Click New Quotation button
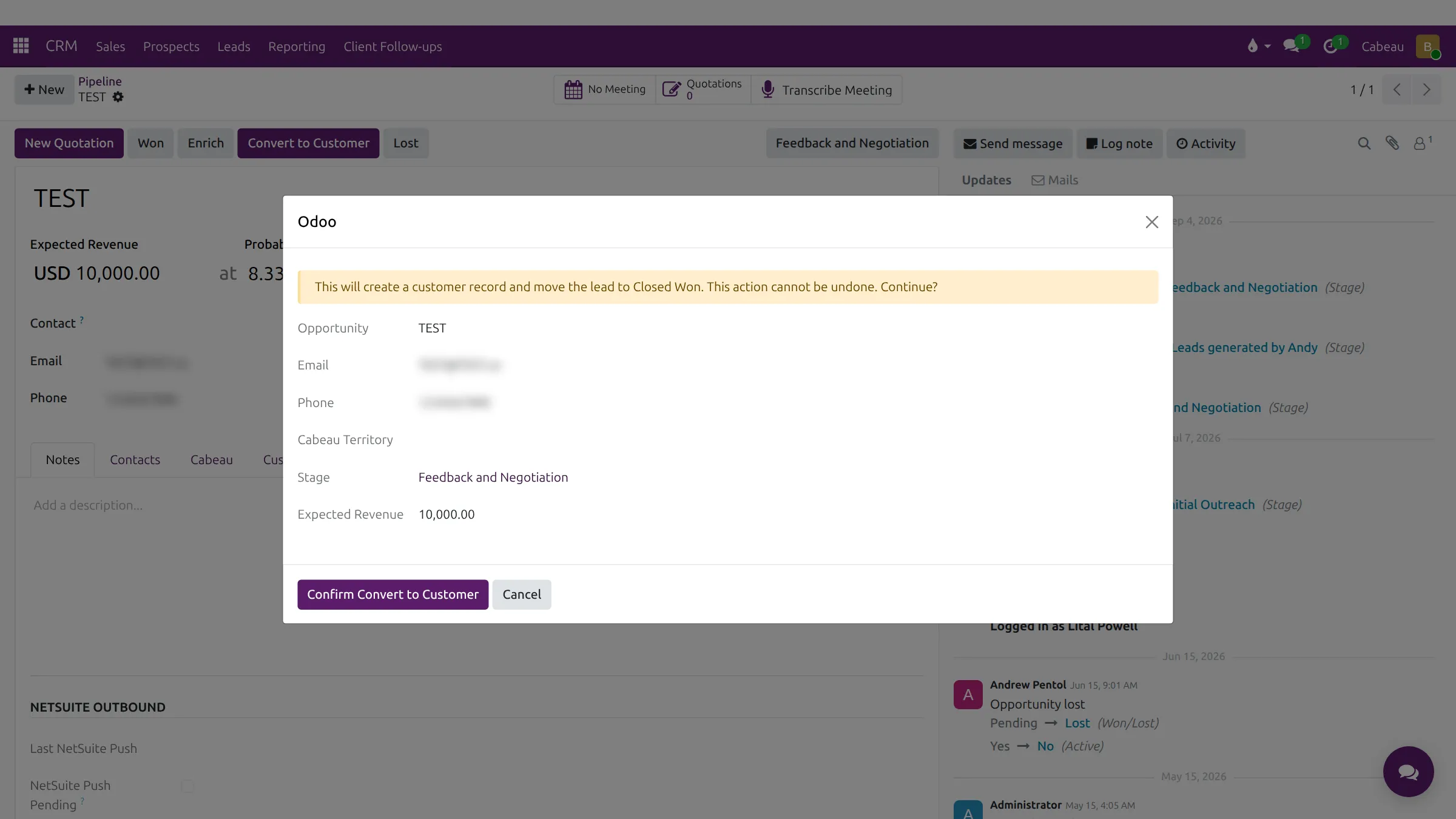1456x819 pixels. pos(69,143)
